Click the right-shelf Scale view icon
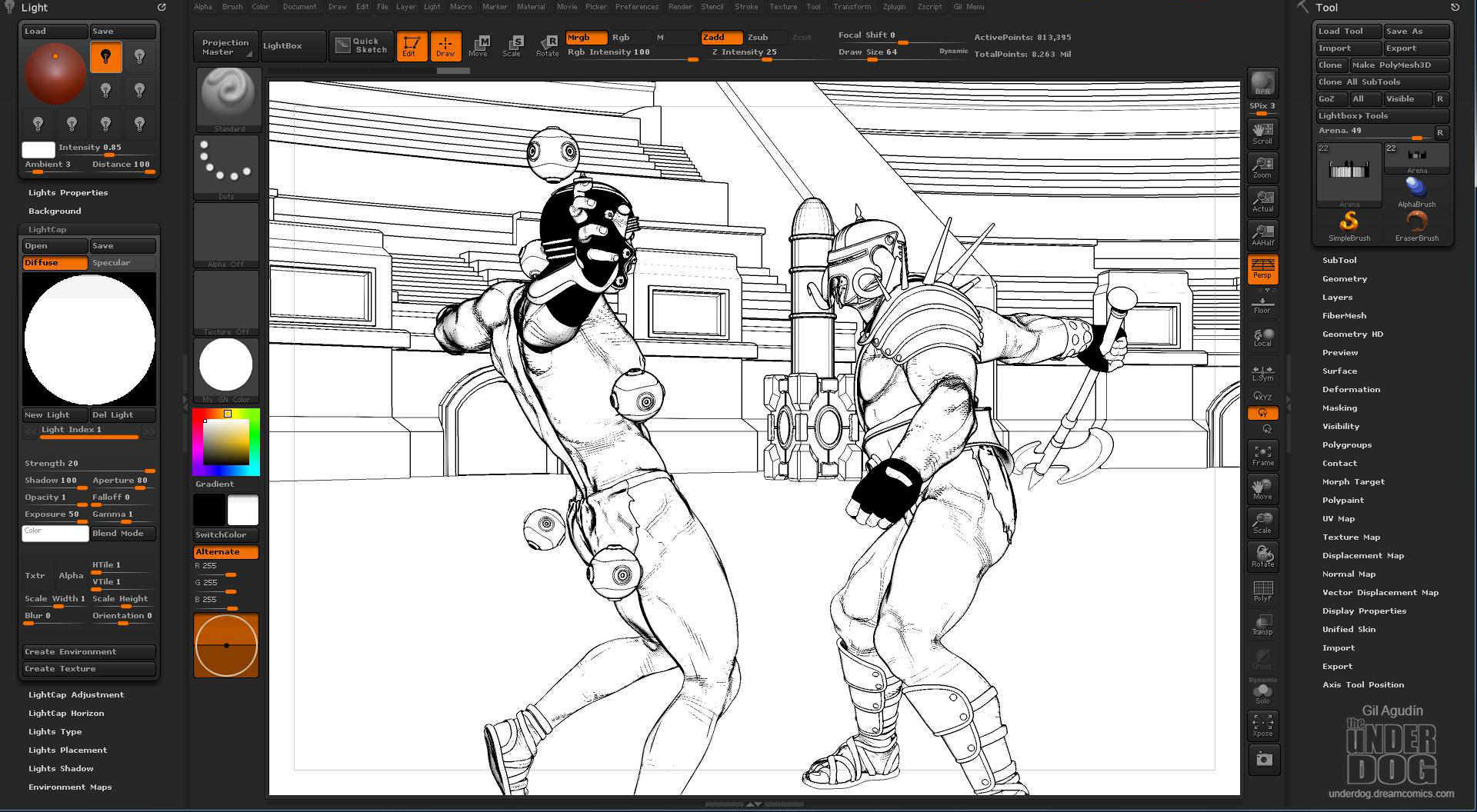Screen dimensions: 1477x812 click(1262, 523)
